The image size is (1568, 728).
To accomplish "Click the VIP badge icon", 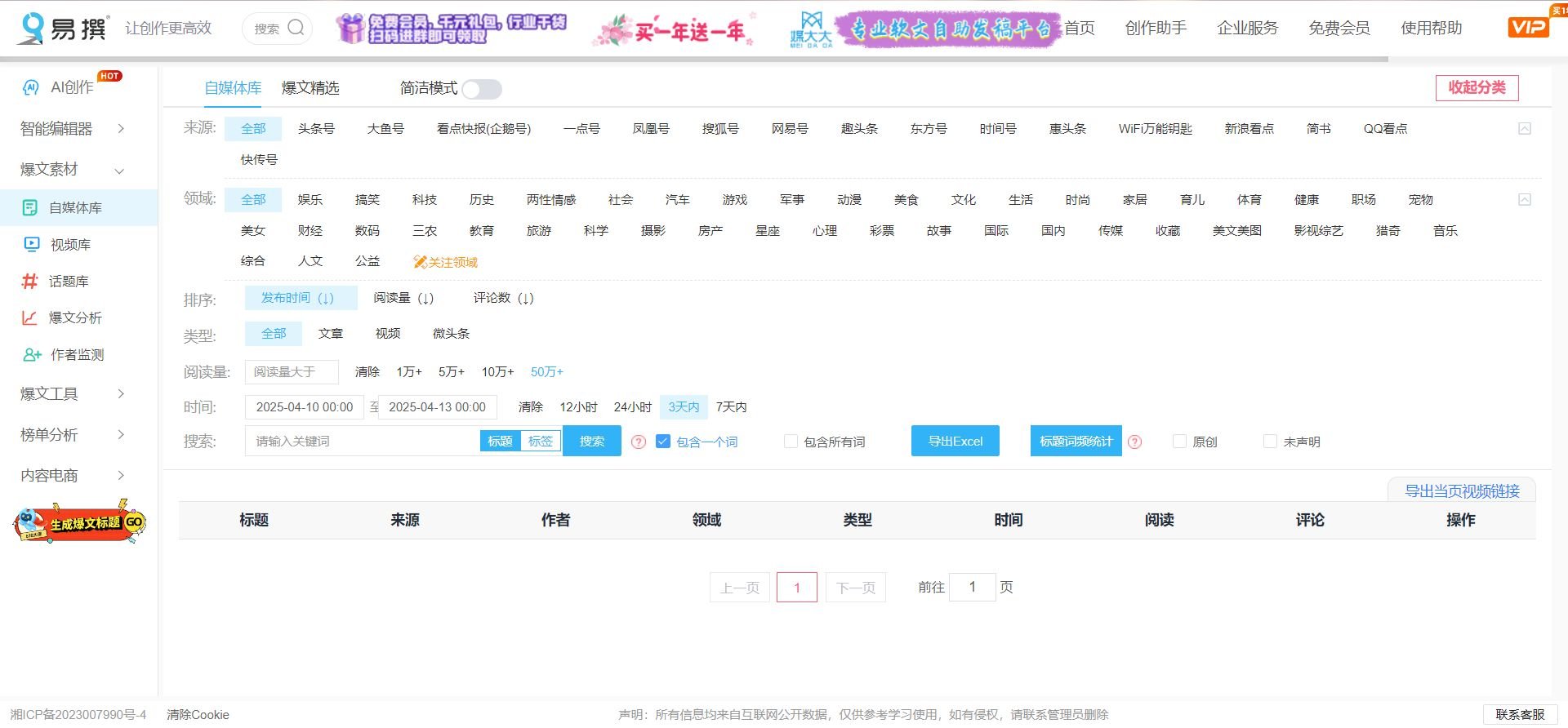I will [x=1527, y=27].
